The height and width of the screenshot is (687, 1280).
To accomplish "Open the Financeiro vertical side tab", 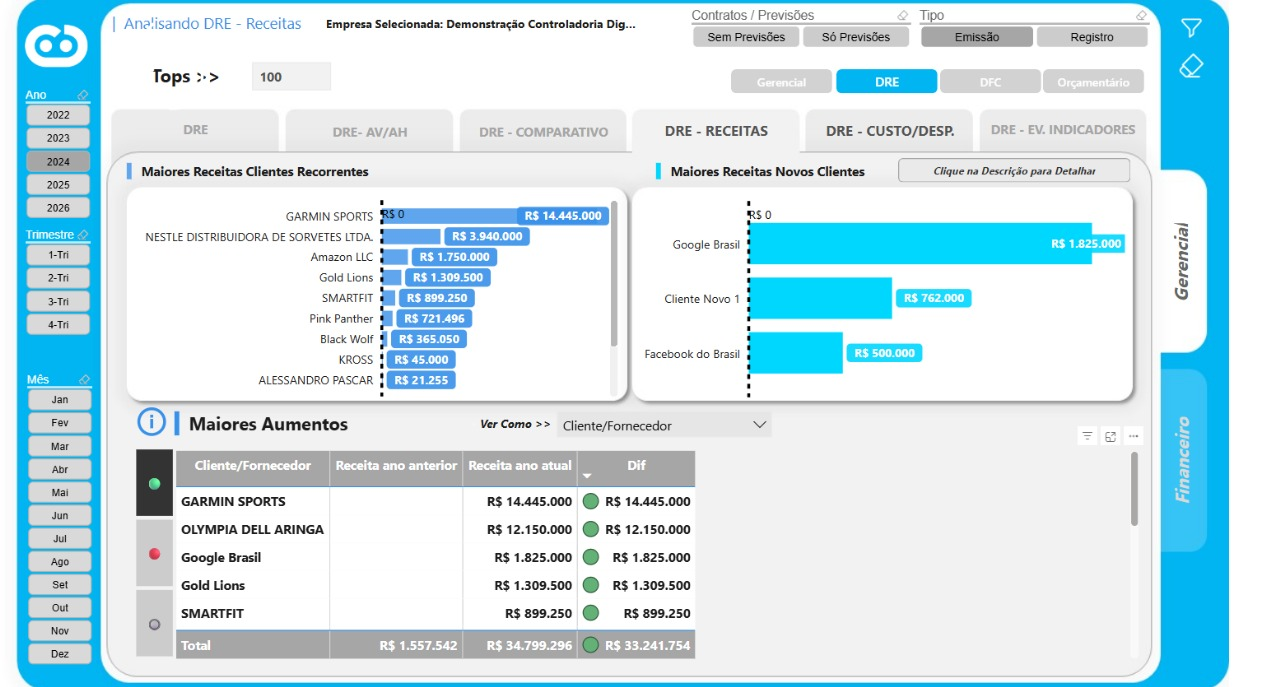I will pyautogui.click(x=1182, y=459).
